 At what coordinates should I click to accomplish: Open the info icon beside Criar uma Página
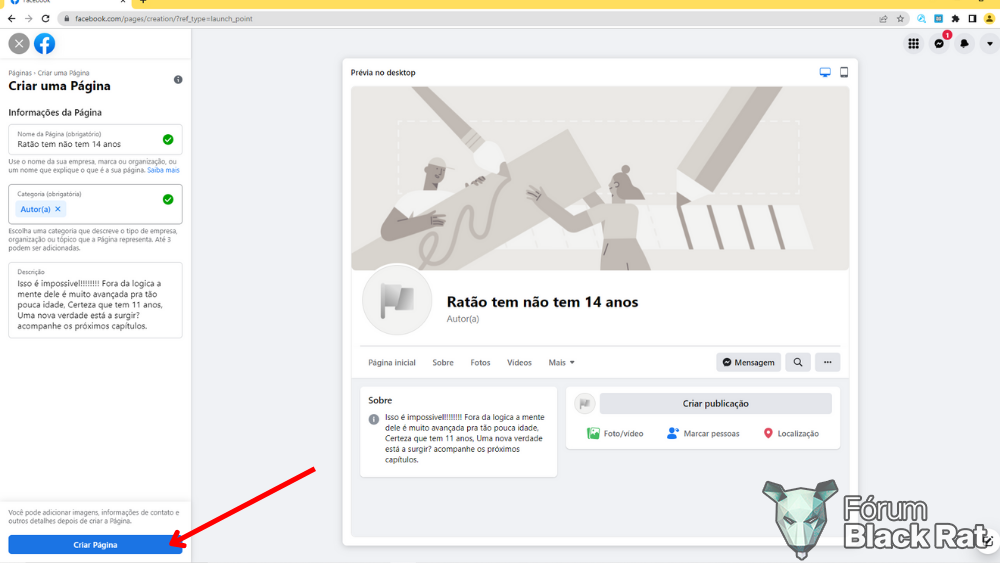click(178, 80)
